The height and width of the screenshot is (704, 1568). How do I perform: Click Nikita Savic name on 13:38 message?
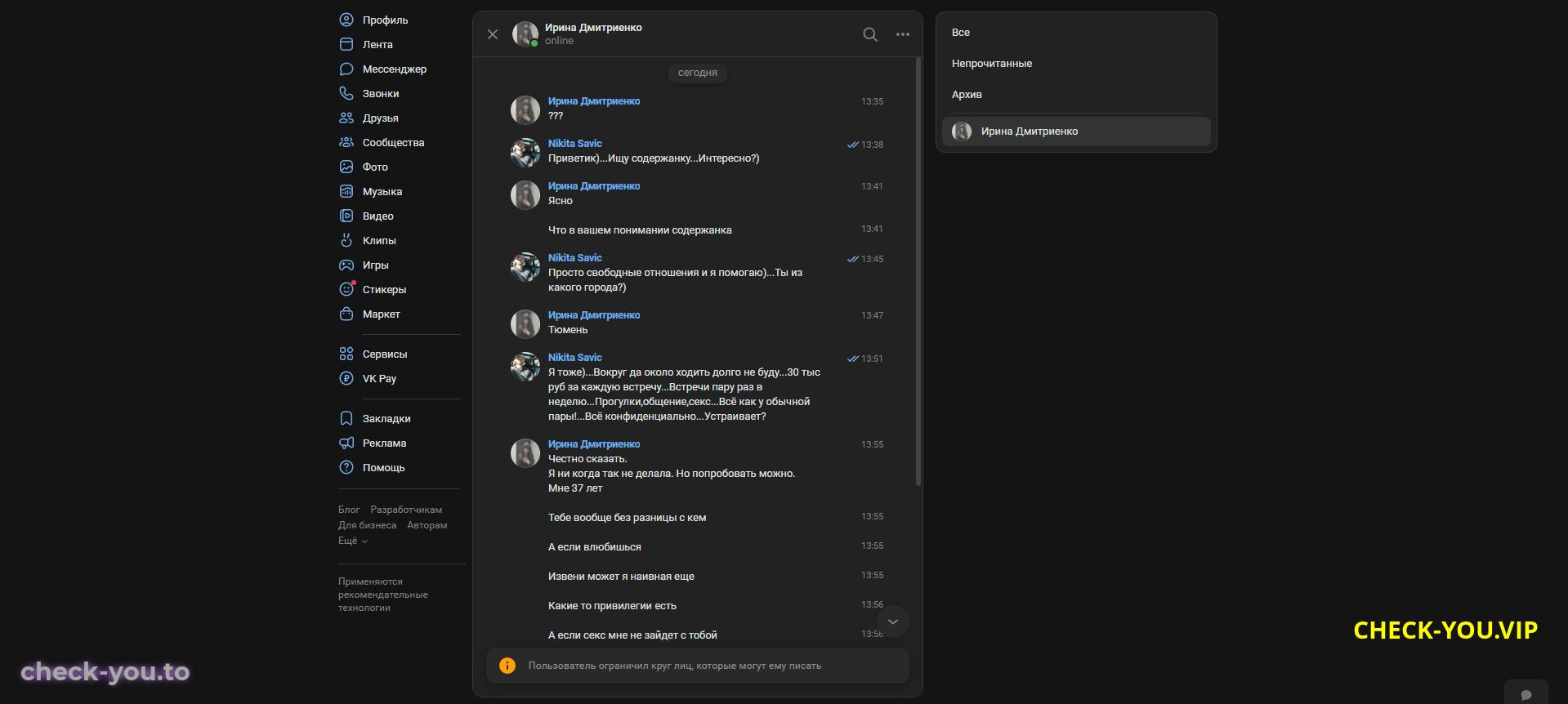point(574,143)
